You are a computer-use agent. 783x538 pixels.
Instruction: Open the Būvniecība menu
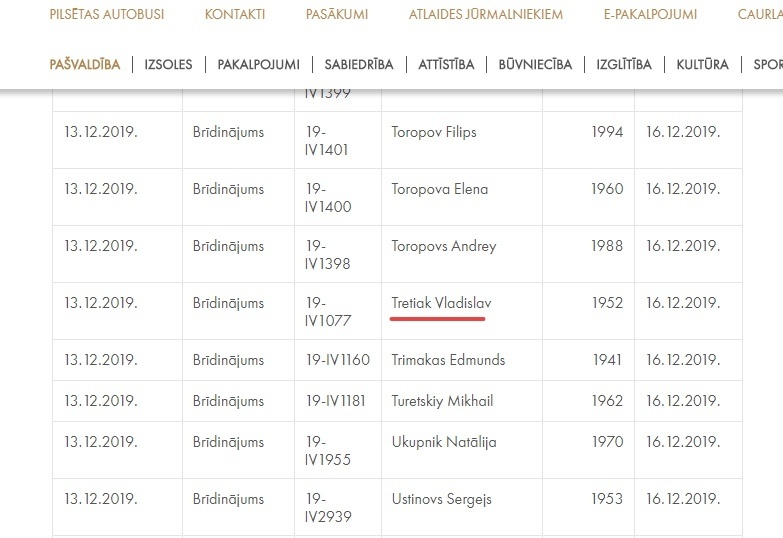pos(535,64)
